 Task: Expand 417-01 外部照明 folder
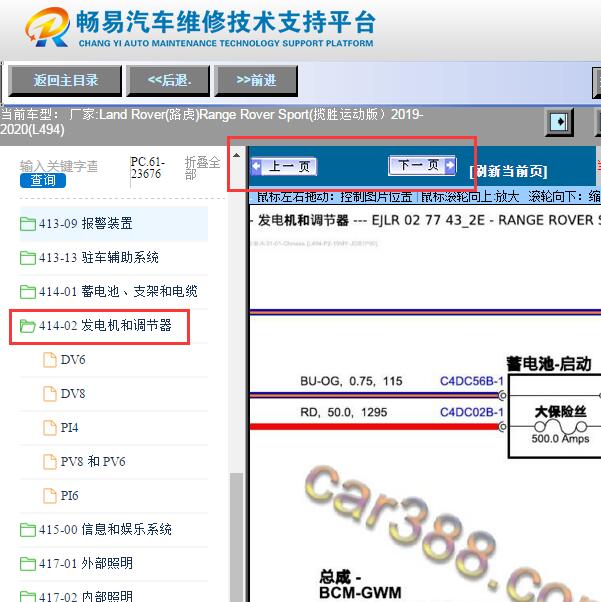tap(114, 563)
